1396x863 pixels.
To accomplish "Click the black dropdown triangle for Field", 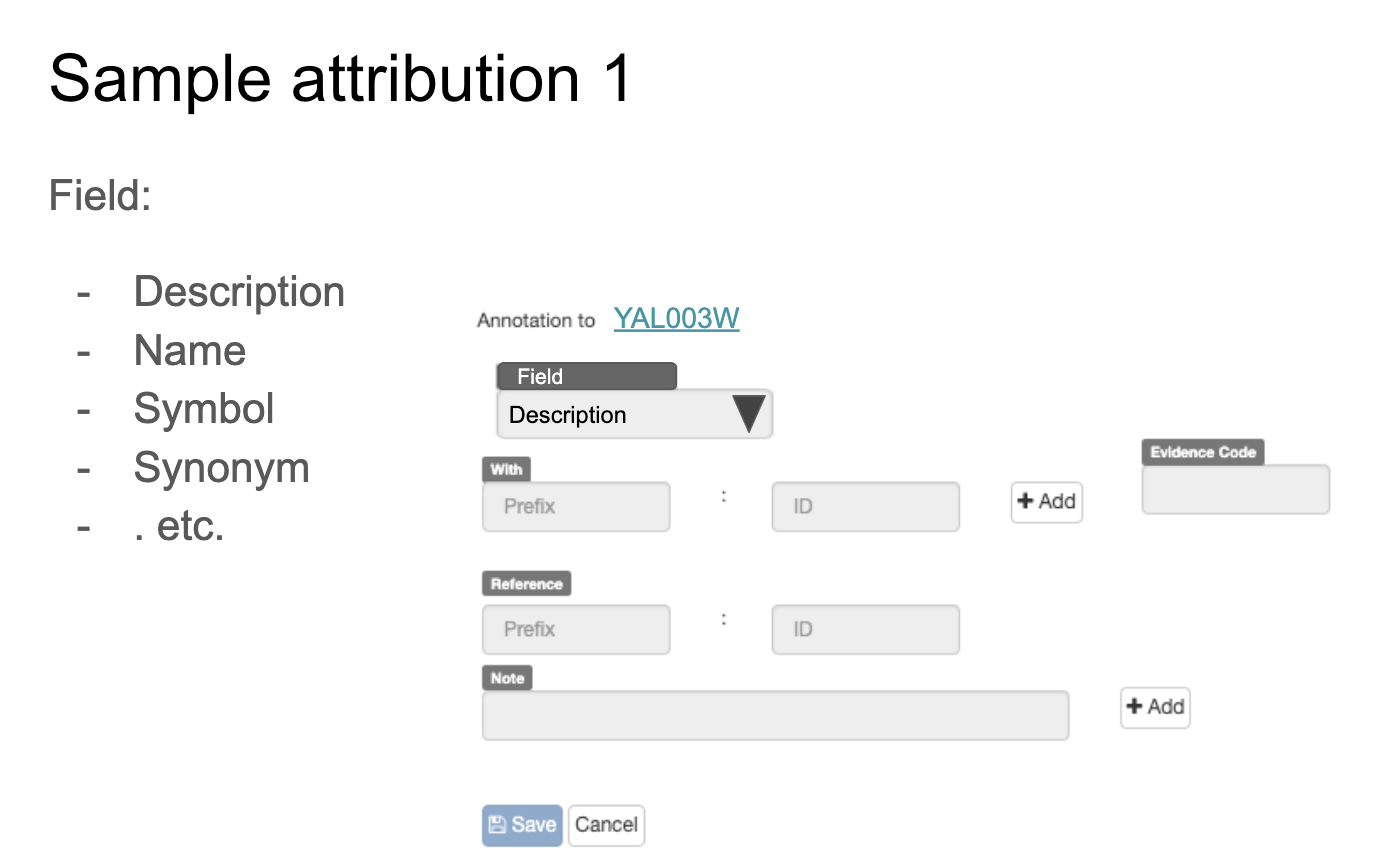I will click(749, 412).
